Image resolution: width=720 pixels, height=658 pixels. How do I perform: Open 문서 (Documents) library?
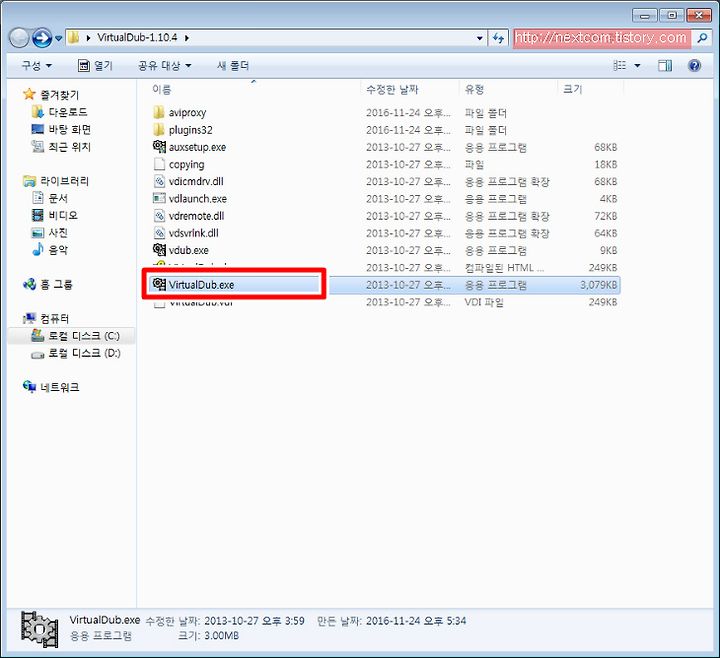point(50,198)
